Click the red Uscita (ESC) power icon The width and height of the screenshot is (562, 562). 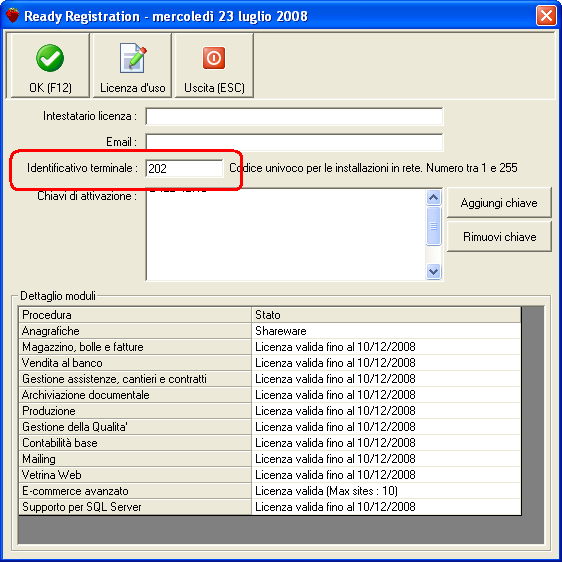[x=214, y=58]
